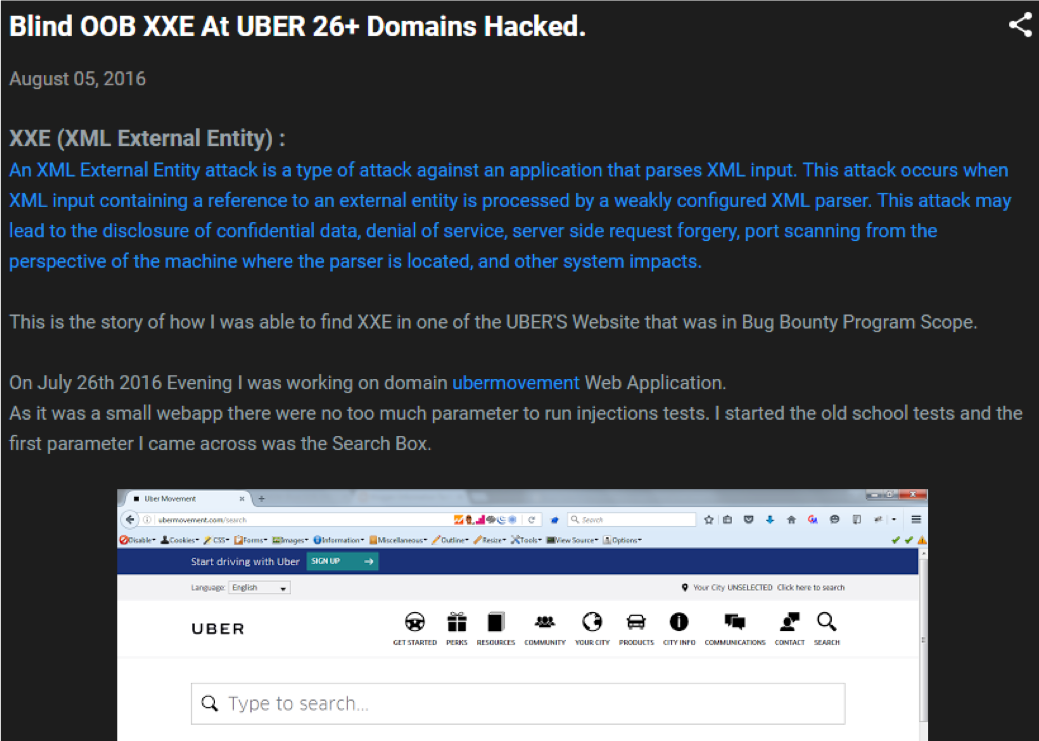The width and height of the screenshot is (1039, 741).
Task: Click the COMMUNICATIONS chat bubbles icon
Action: (735, 622)
